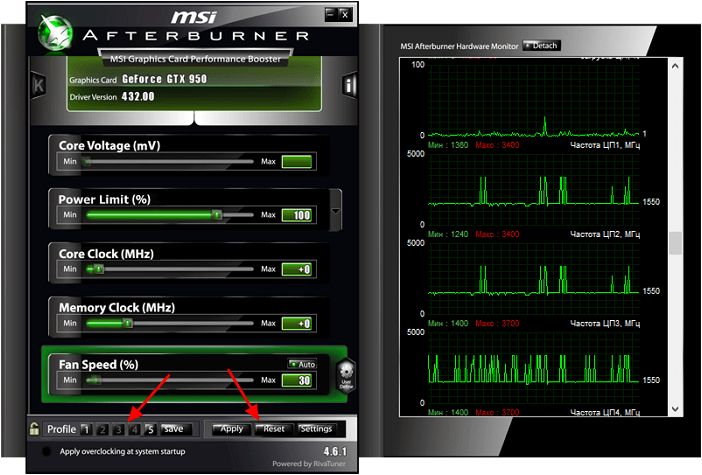Toggle the profile lock padlock icon
Viewport: 702px width, 475px height.
34,428
